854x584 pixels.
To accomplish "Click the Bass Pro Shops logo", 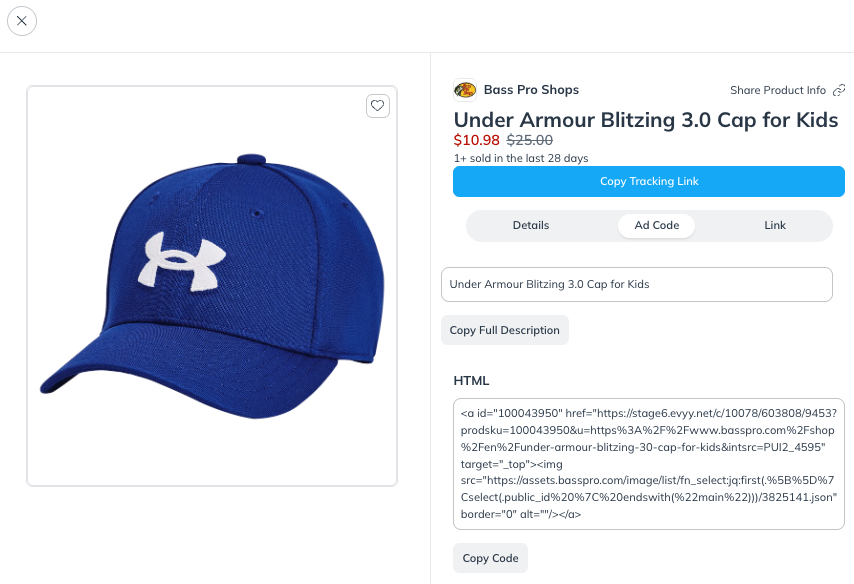I will tap(465, 89).
